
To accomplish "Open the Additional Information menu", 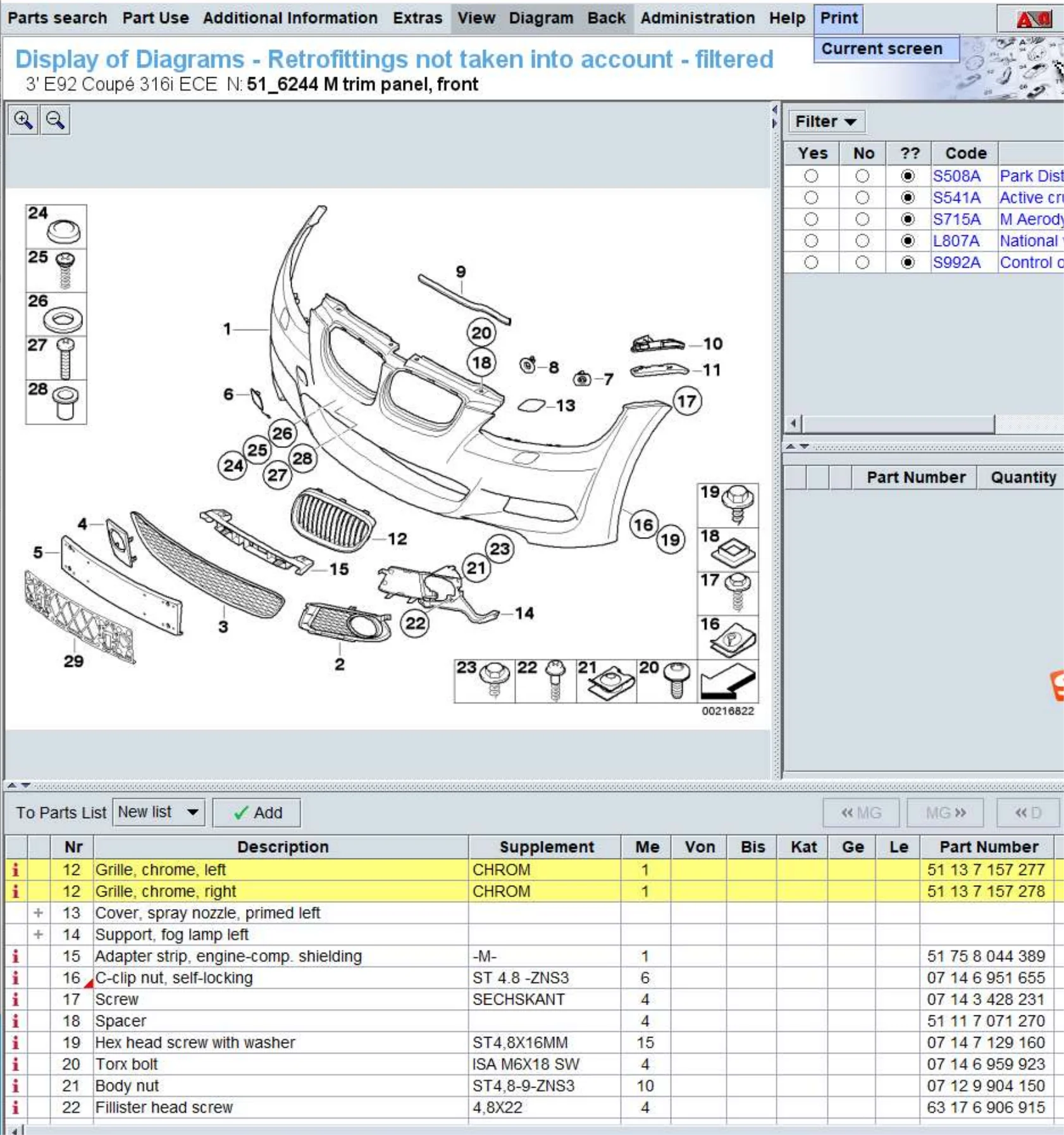I will (290, 18).
